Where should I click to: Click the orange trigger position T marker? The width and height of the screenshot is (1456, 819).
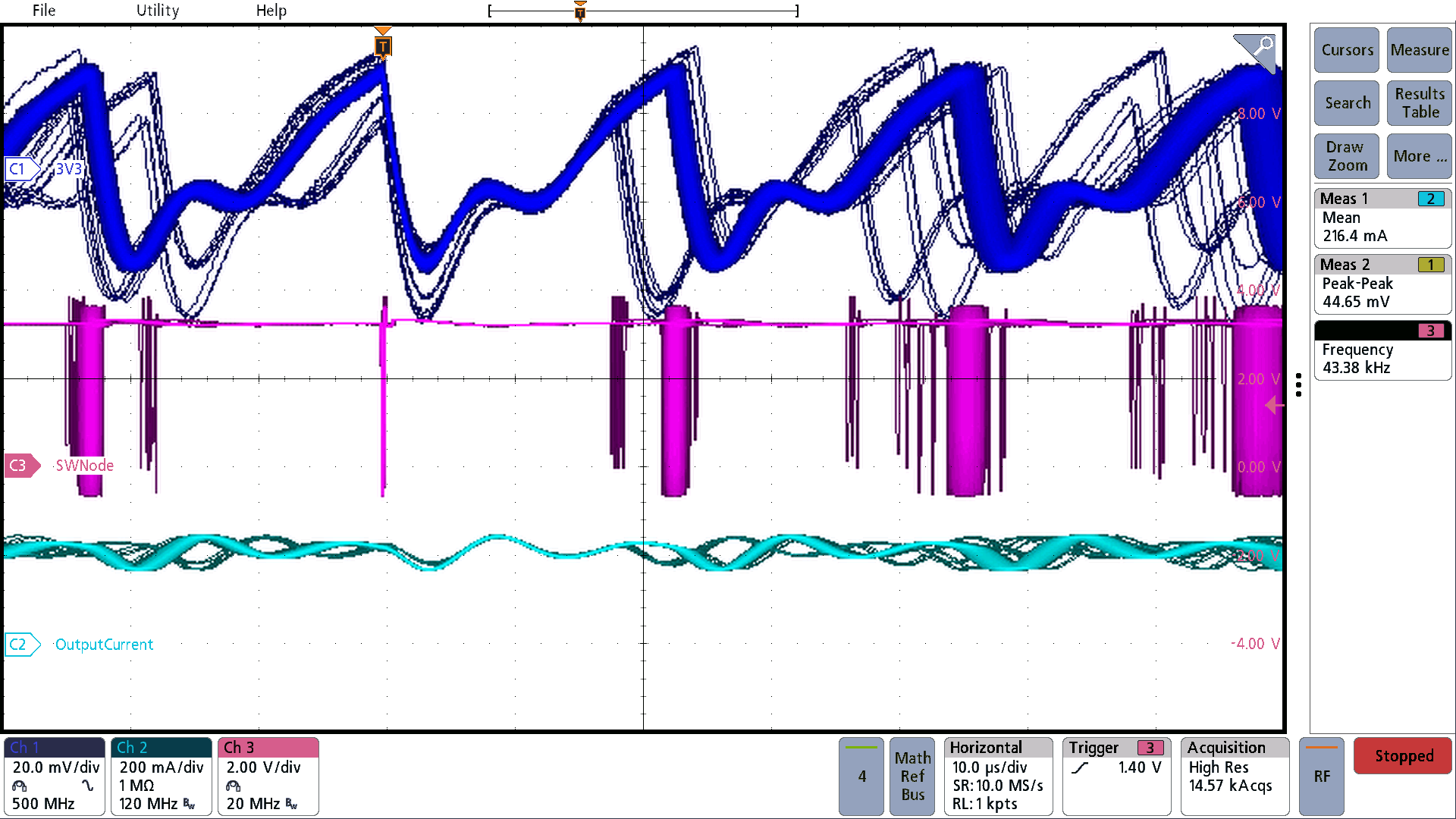[383, 45]
